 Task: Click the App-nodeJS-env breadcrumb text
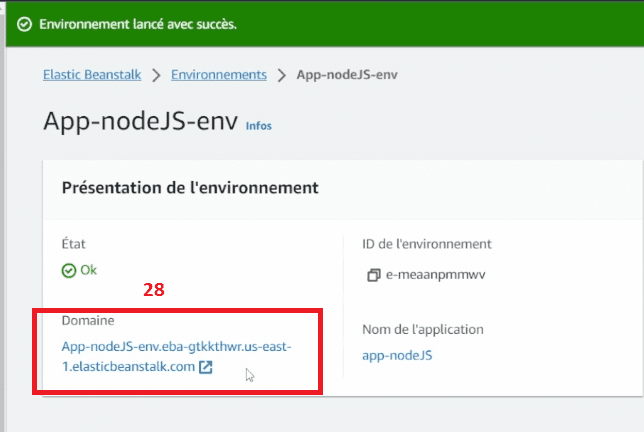[347, 75]
